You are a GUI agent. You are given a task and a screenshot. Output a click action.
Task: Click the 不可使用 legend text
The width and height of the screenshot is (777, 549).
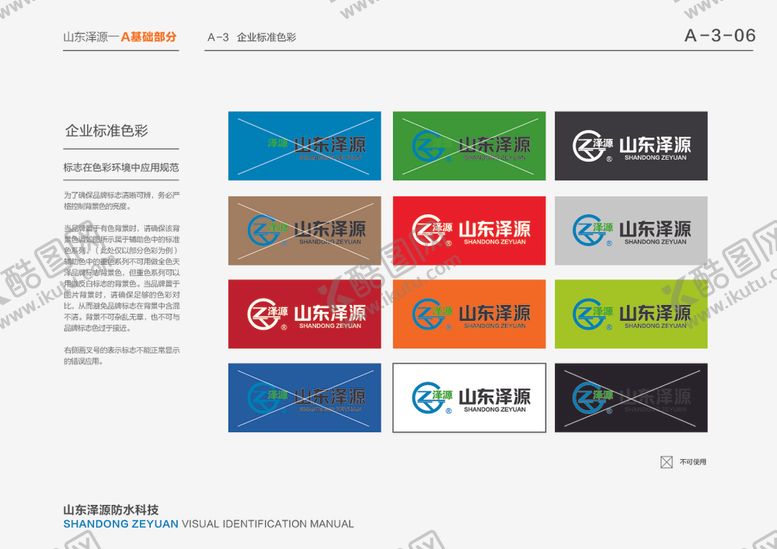point(693,463)
